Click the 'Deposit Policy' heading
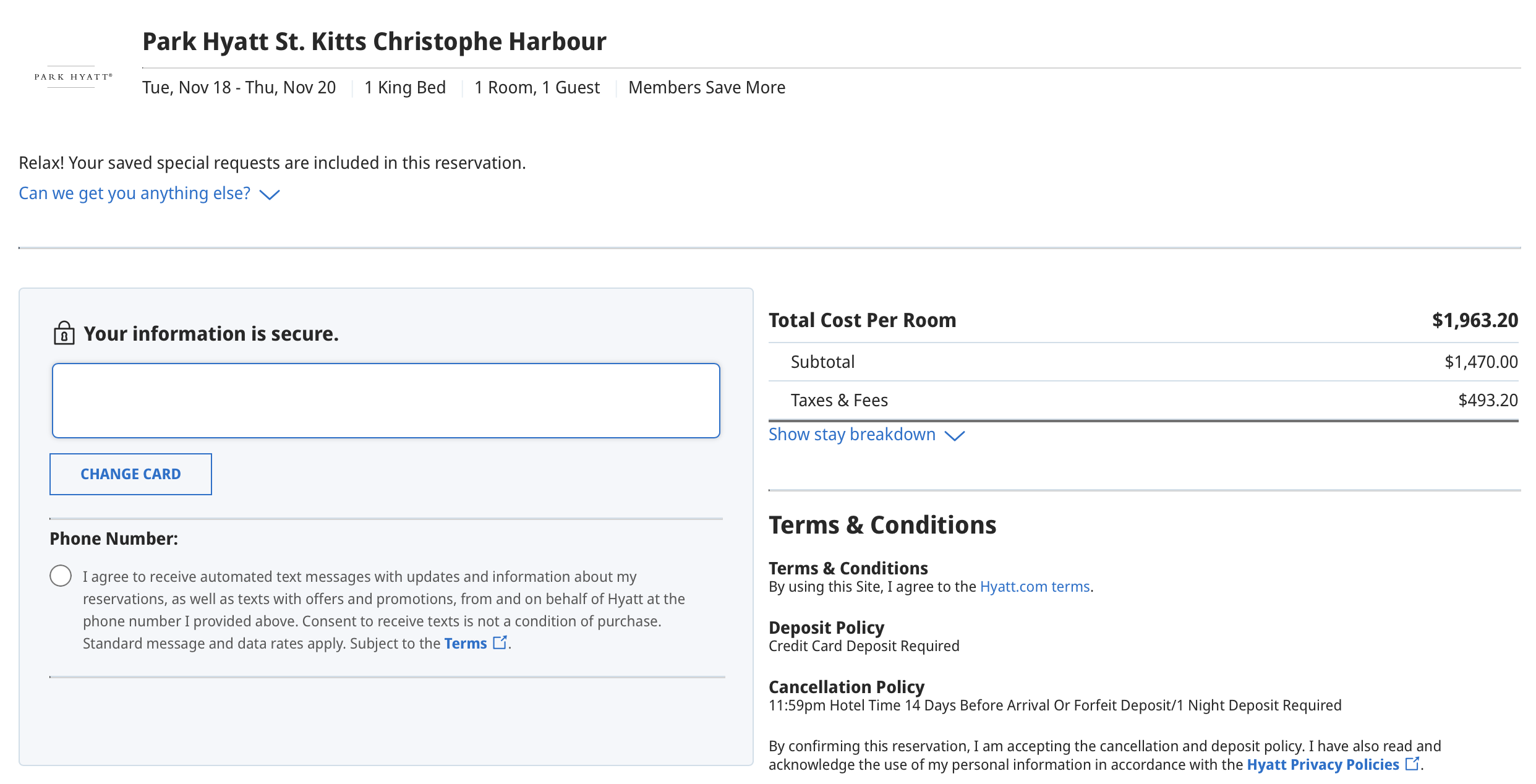Image resolution: width=1536 pixels, height=784 pixels. (826, 628)
